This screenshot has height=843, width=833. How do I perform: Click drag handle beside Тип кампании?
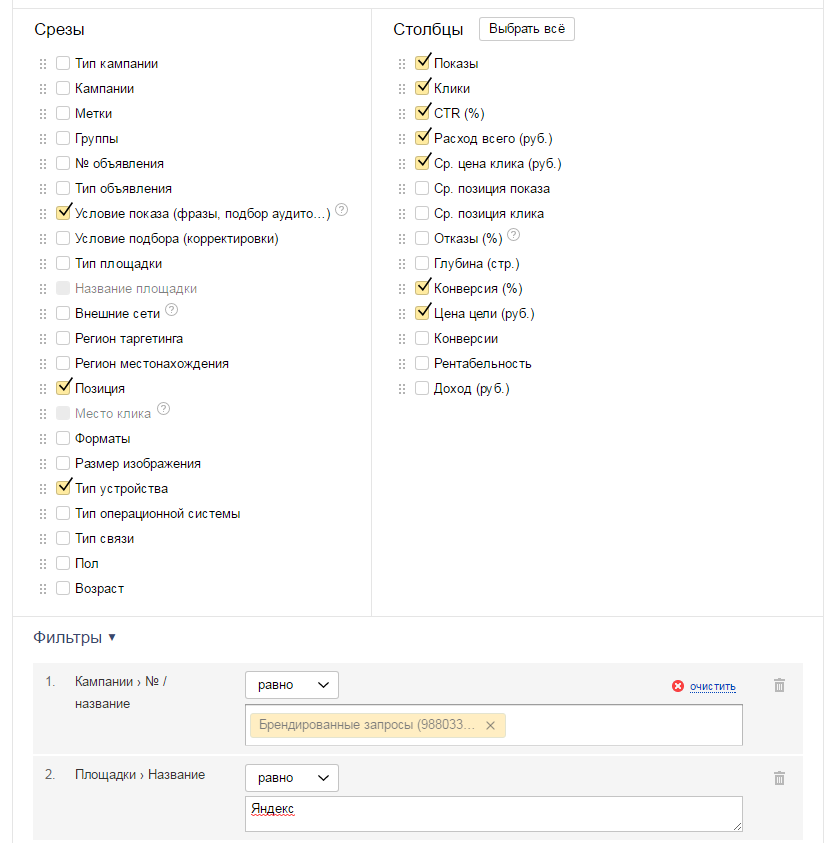click(x=42, y=64)
